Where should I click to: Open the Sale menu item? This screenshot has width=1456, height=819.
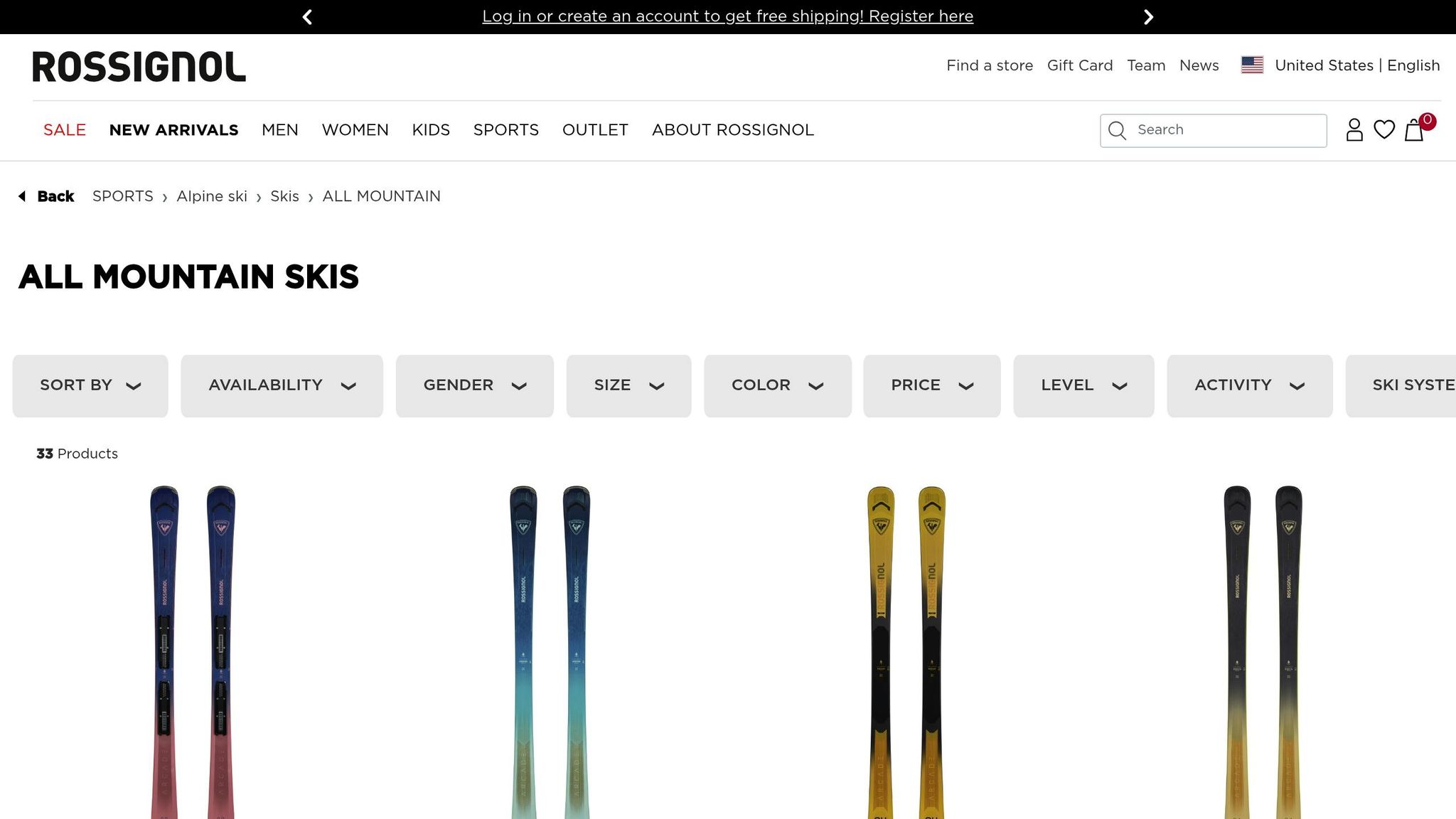pyautogui.click(x=65, y=130)
